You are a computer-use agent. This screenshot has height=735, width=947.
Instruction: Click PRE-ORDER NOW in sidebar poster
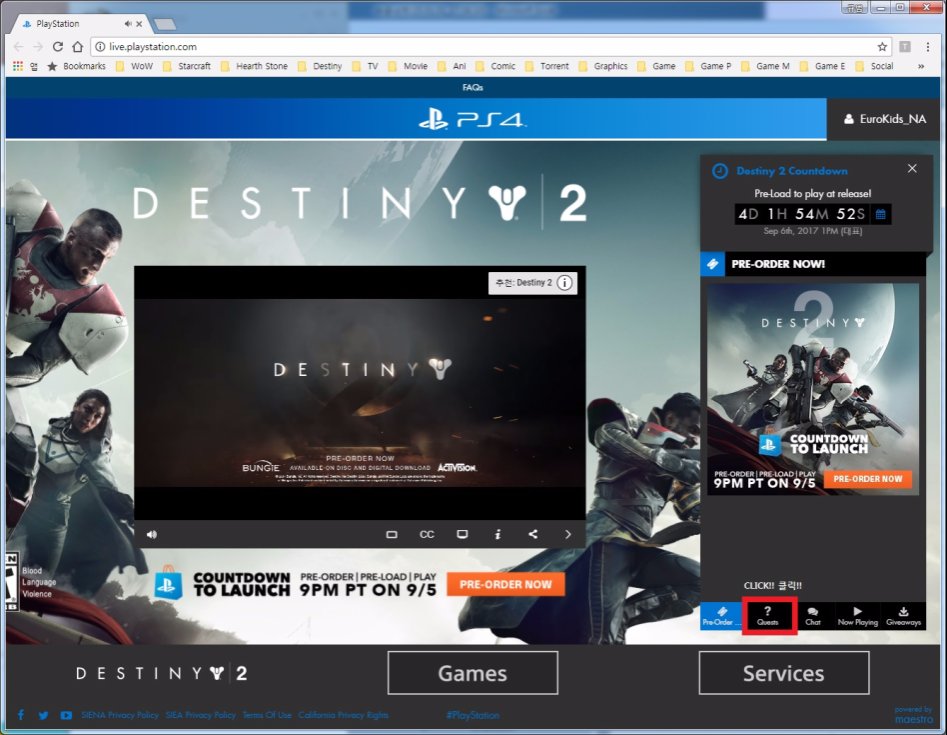click(x=868, y=479)
